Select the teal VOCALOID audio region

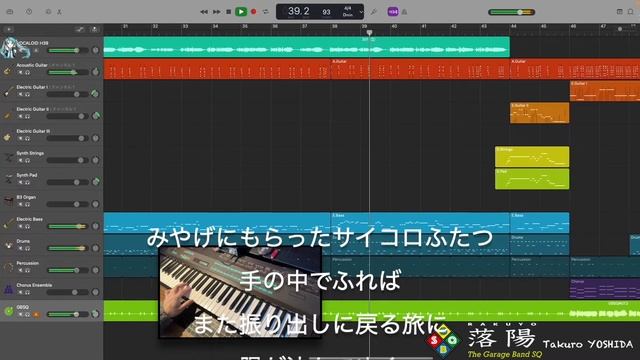point(307,47)
